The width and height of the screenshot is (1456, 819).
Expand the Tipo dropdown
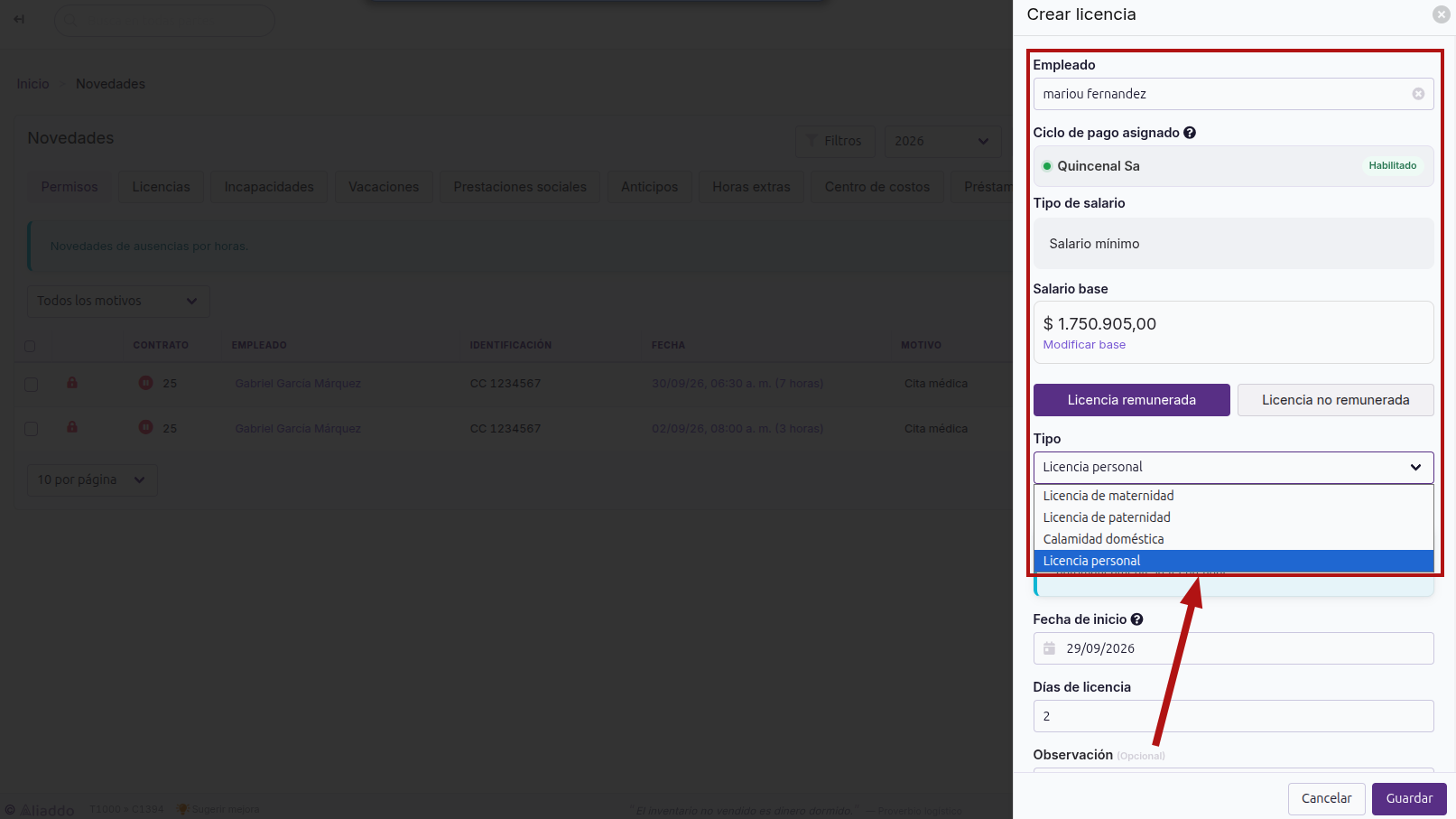(1233, 468)
